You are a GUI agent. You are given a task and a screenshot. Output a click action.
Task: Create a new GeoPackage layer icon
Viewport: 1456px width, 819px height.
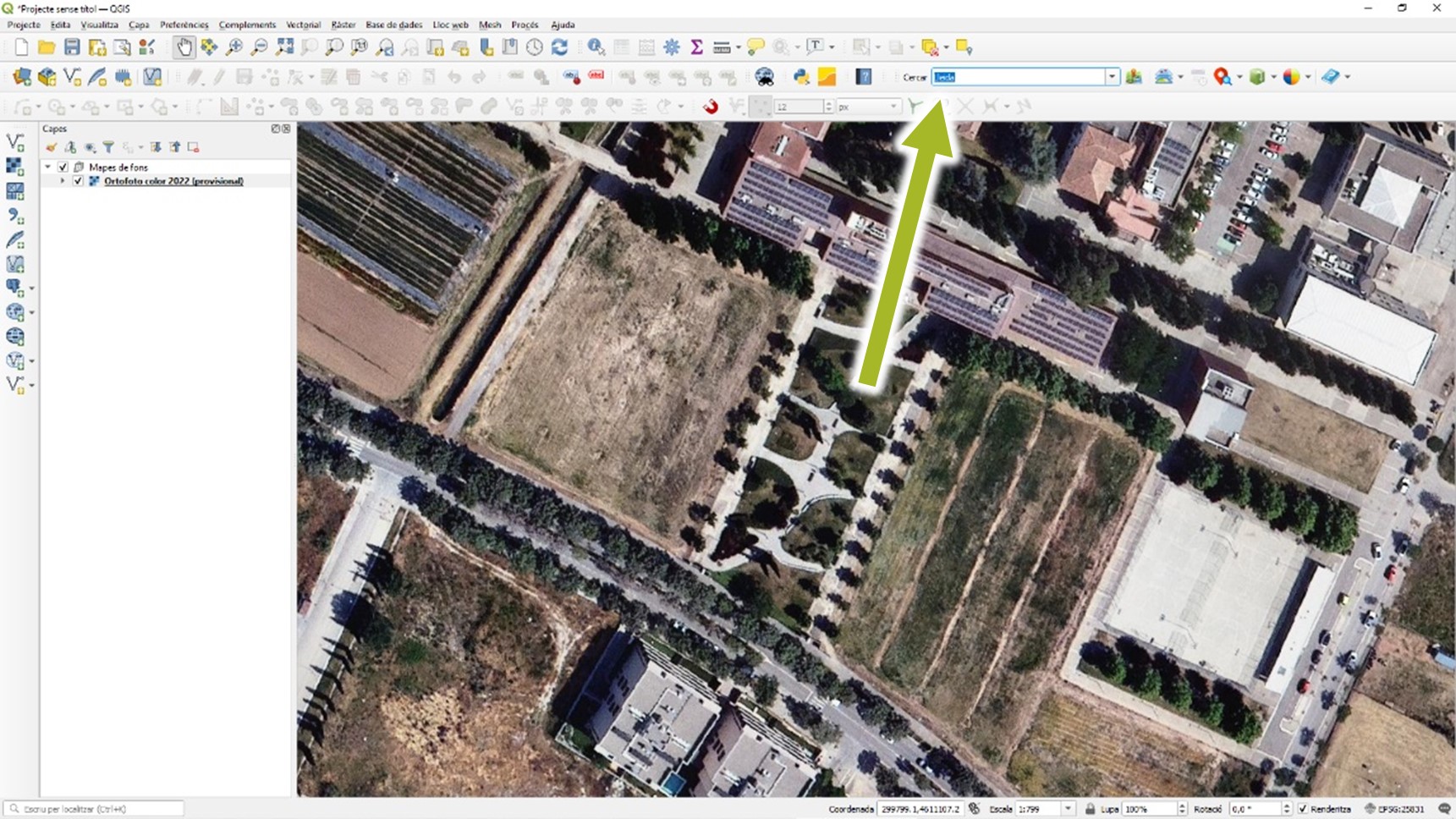click(x=47, y=77)
